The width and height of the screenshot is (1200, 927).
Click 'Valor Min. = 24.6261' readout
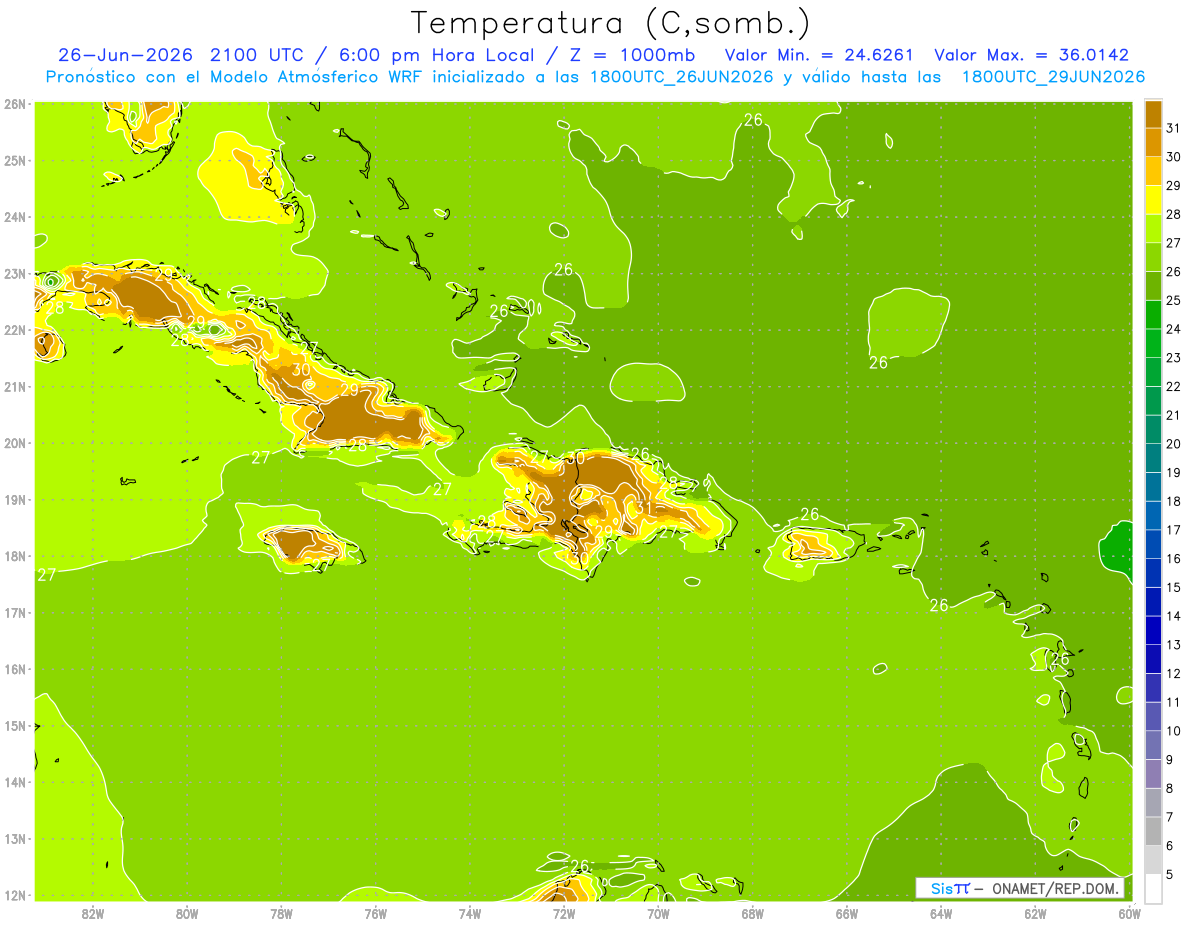(818, 56)
